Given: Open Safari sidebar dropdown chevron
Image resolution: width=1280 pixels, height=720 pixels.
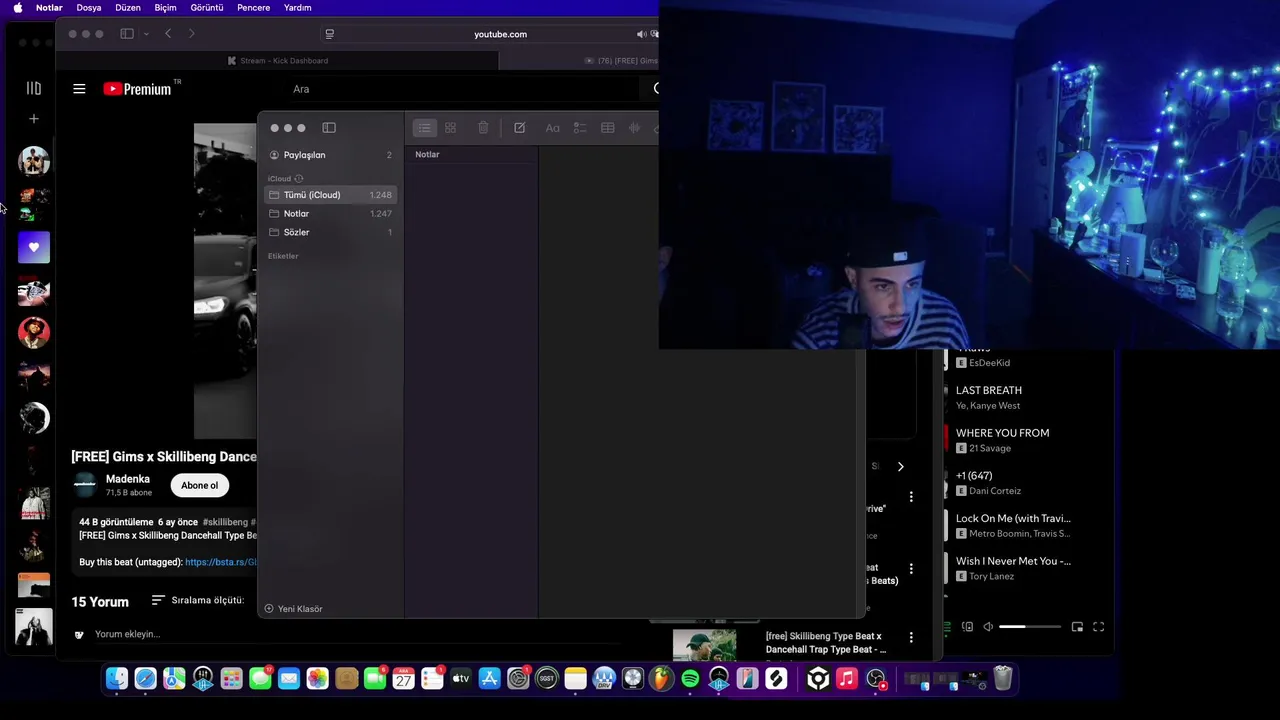Looking at the screenshot, I should coord(146,34).
